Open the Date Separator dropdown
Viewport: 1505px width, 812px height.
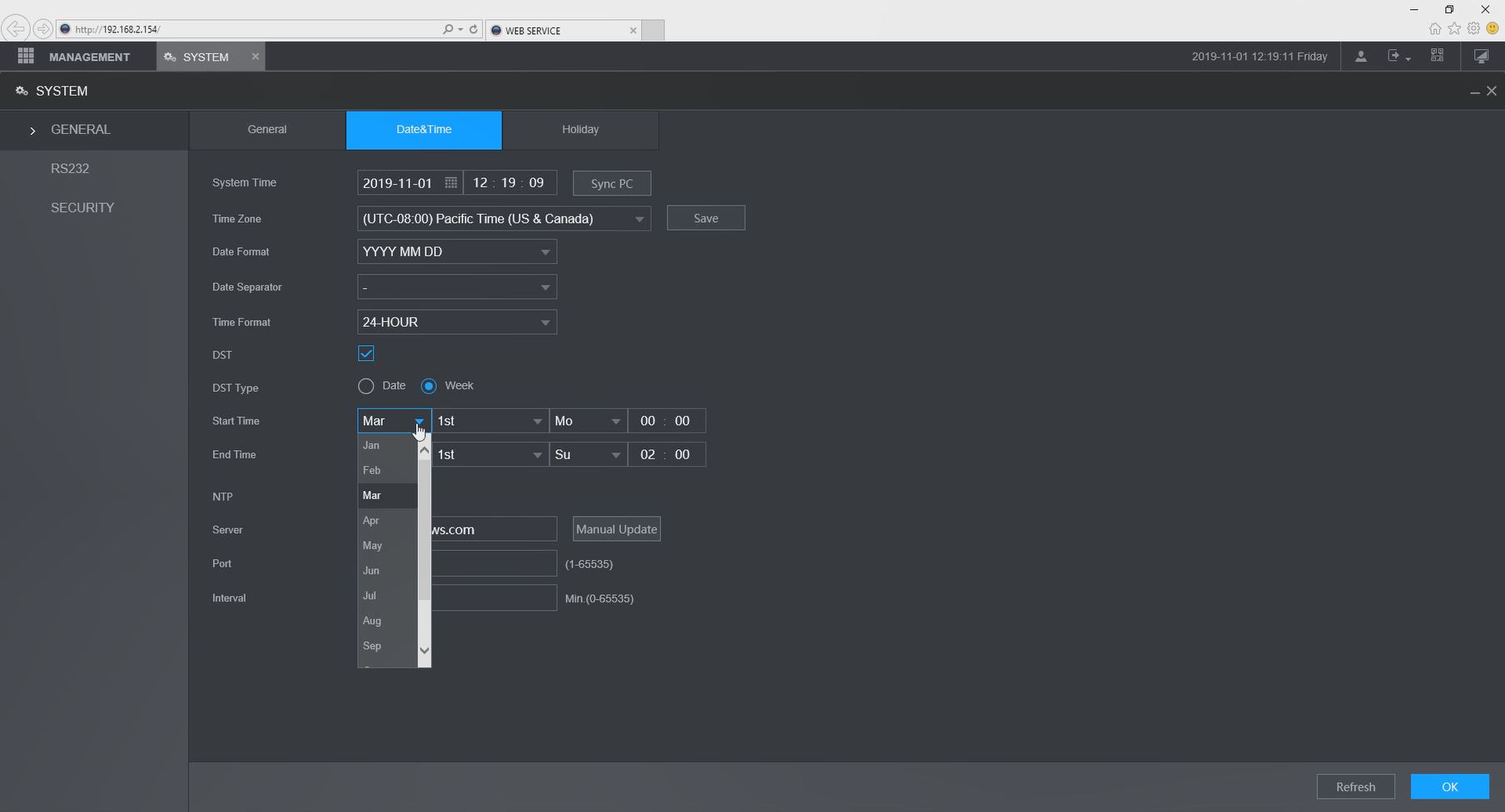(x=457, y=287)
